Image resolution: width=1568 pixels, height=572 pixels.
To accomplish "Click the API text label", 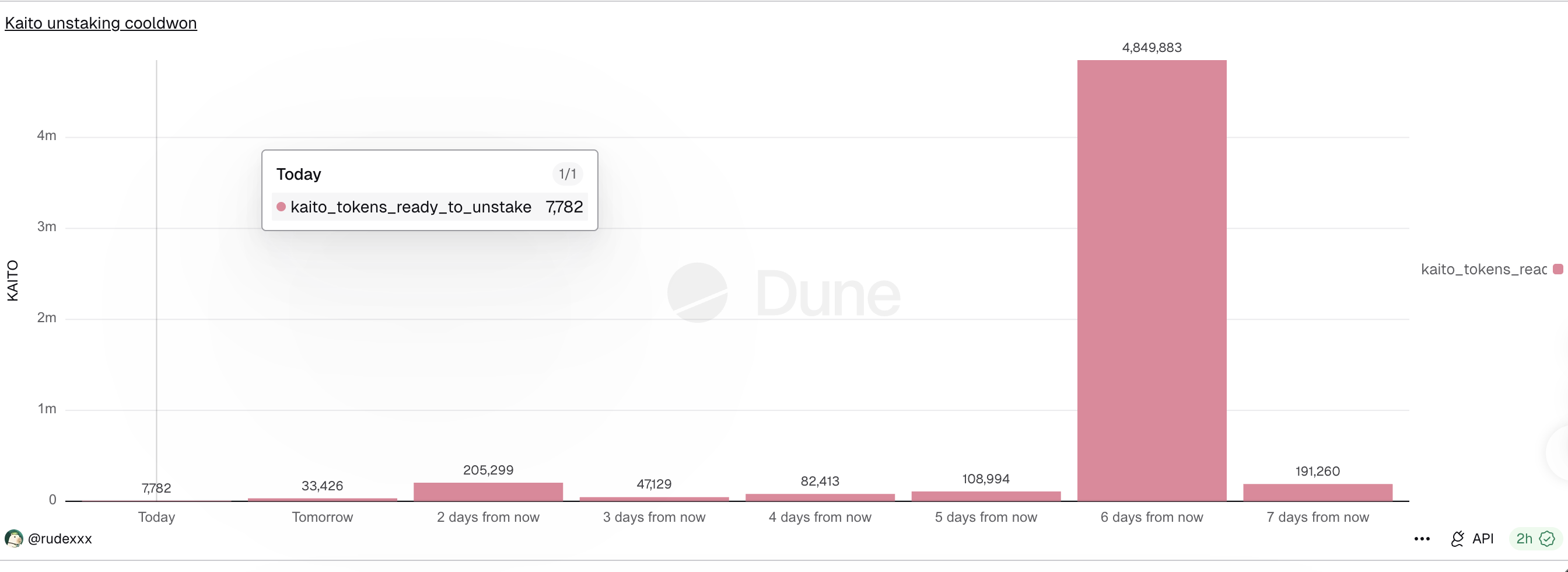I will click(x=1483, y=539).
